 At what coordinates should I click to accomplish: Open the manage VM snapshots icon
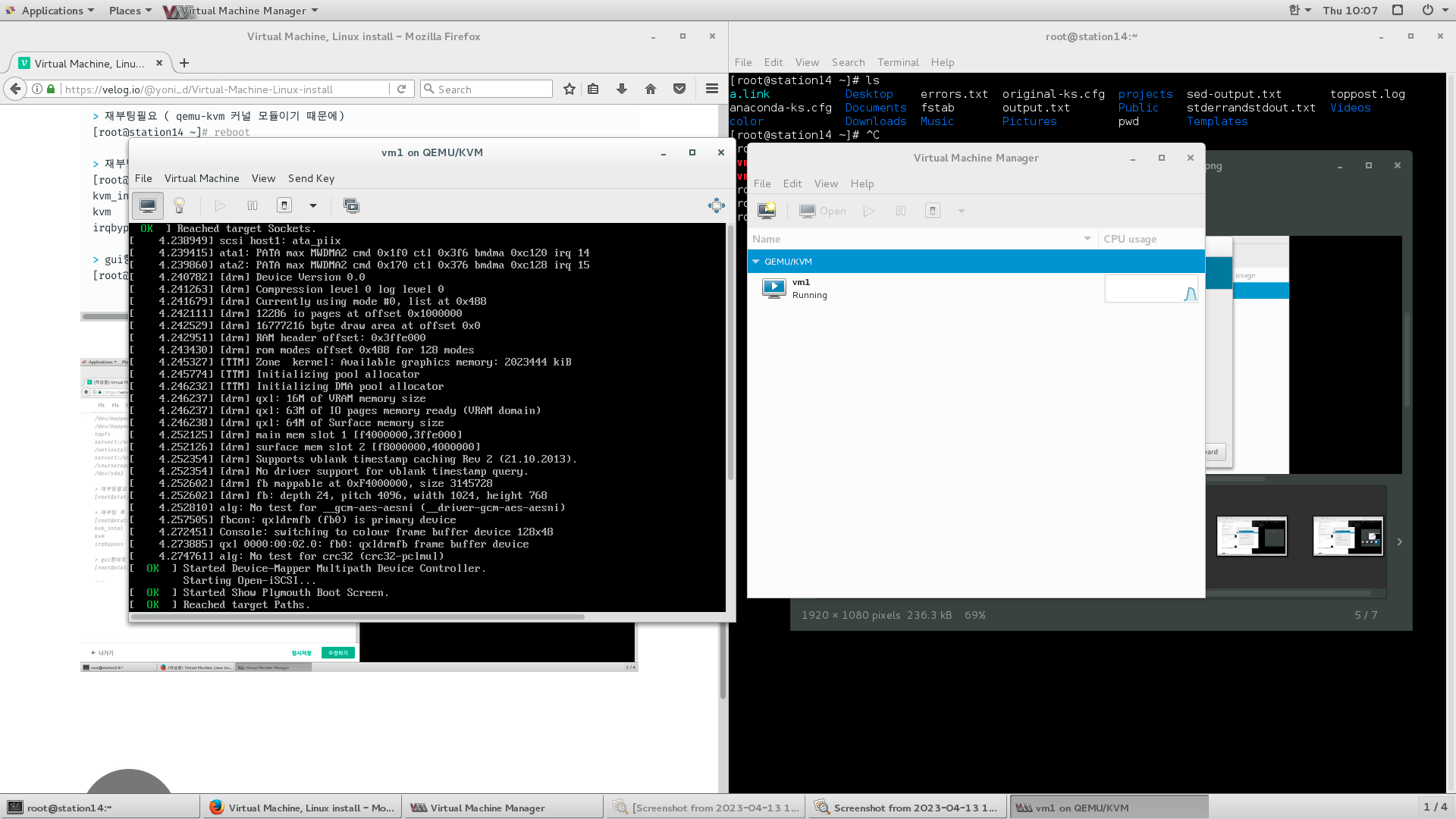pos(351,206)
